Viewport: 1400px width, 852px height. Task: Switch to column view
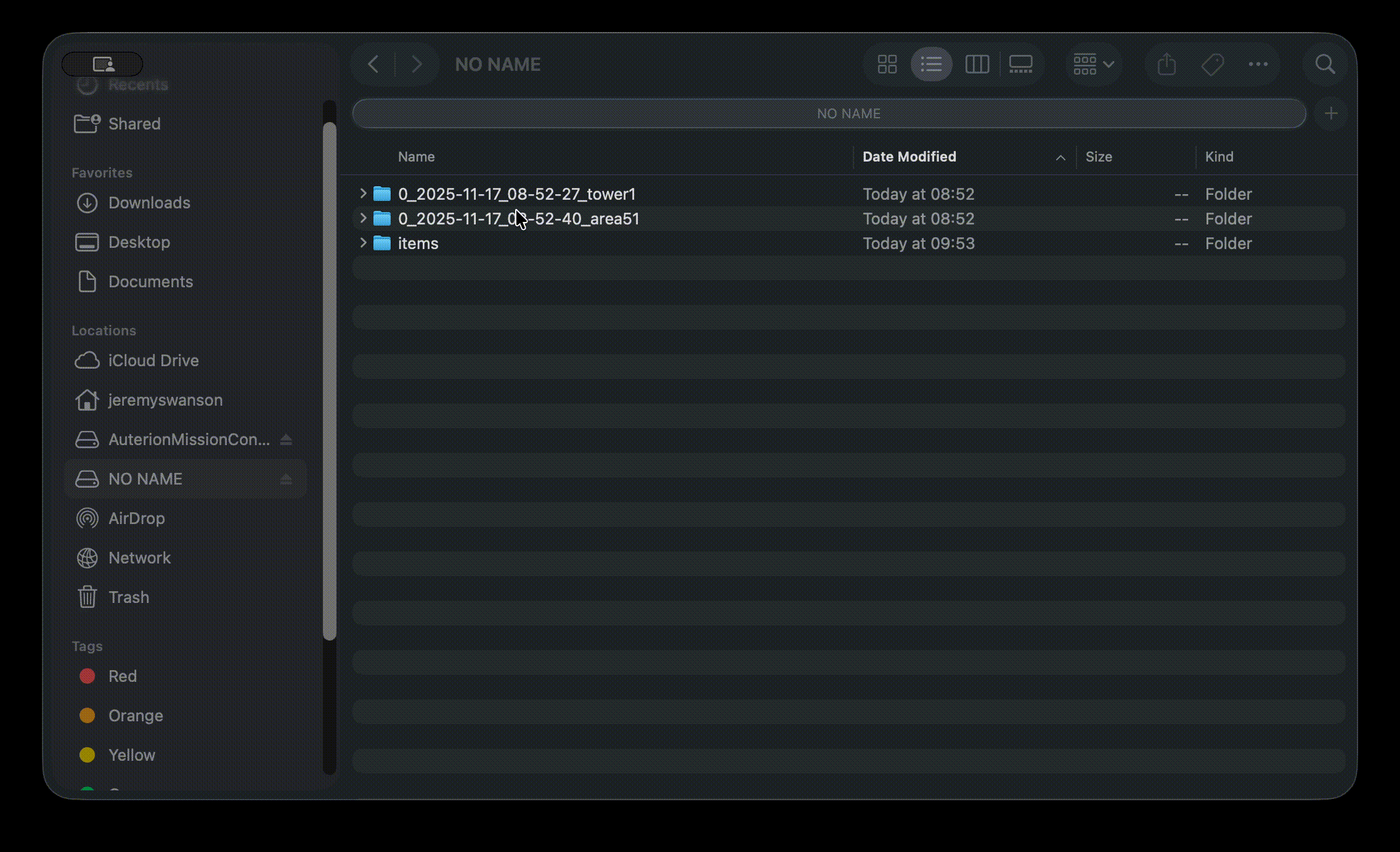[x=977, y=64]
